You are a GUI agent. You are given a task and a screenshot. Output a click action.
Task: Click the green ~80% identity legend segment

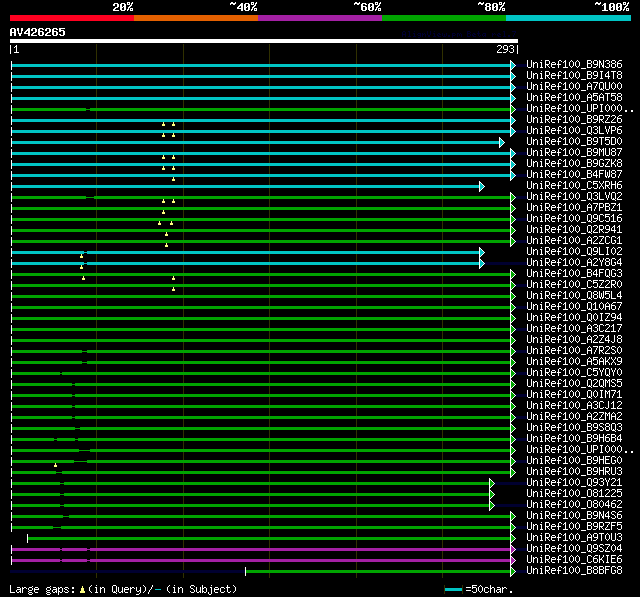tap(444, 18)
